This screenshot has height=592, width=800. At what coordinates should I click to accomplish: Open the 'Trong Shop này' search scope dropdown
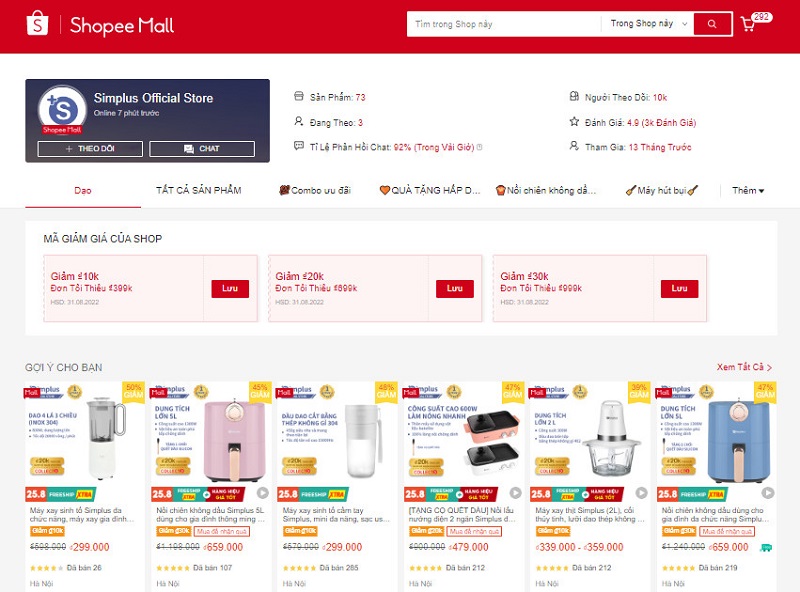coord(649,23)
